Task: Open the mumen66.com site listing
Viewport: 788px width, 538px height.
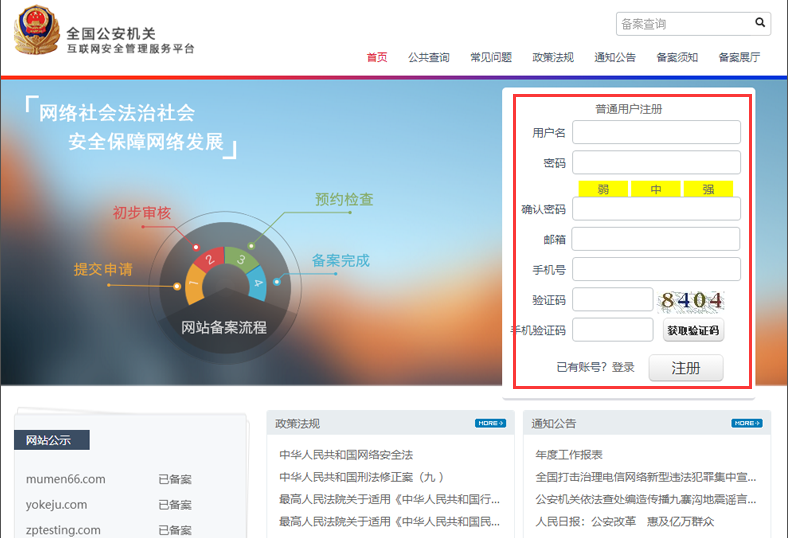Action: pyautogui.click(x=66, y=479)
